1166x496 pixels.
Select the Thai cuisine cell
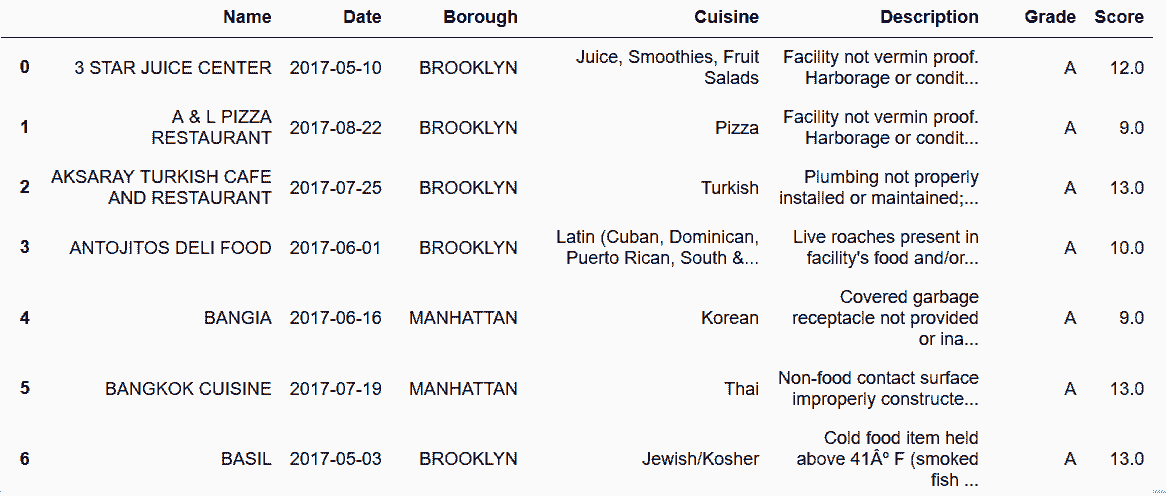pyautogui.click(x=742, y=389)
